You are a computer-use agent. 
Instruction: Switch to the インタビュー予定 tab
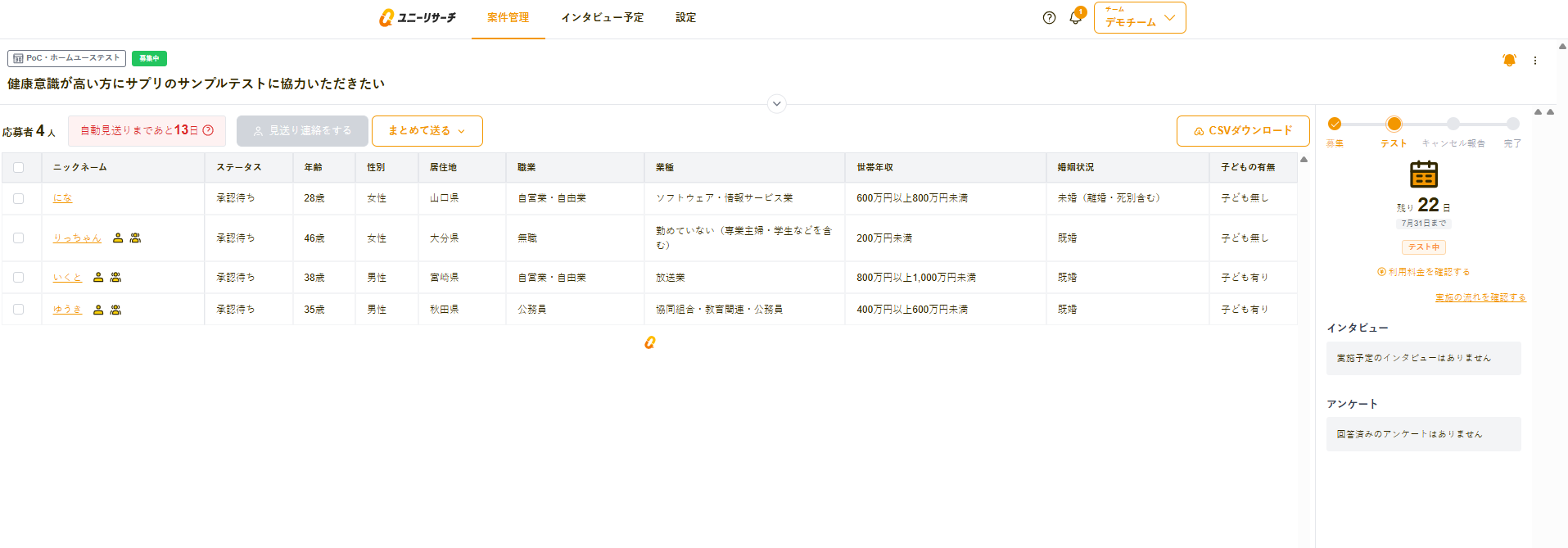pos(602,18)
